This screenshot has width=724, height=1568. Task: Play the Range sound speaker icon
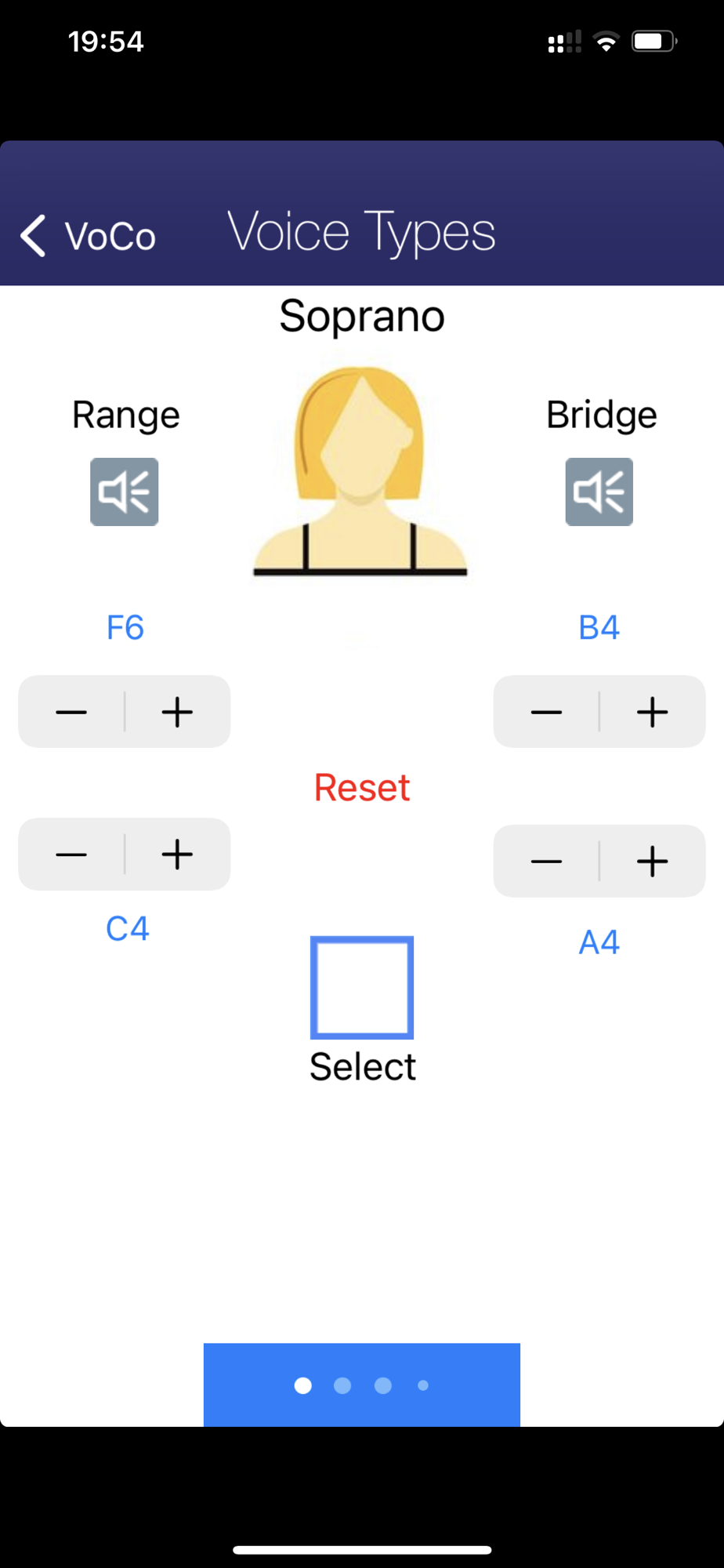click(125, 492)
